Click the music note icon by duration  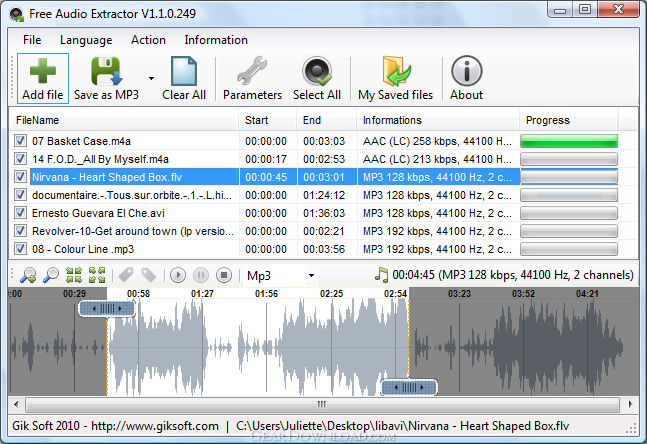[382, 275]
